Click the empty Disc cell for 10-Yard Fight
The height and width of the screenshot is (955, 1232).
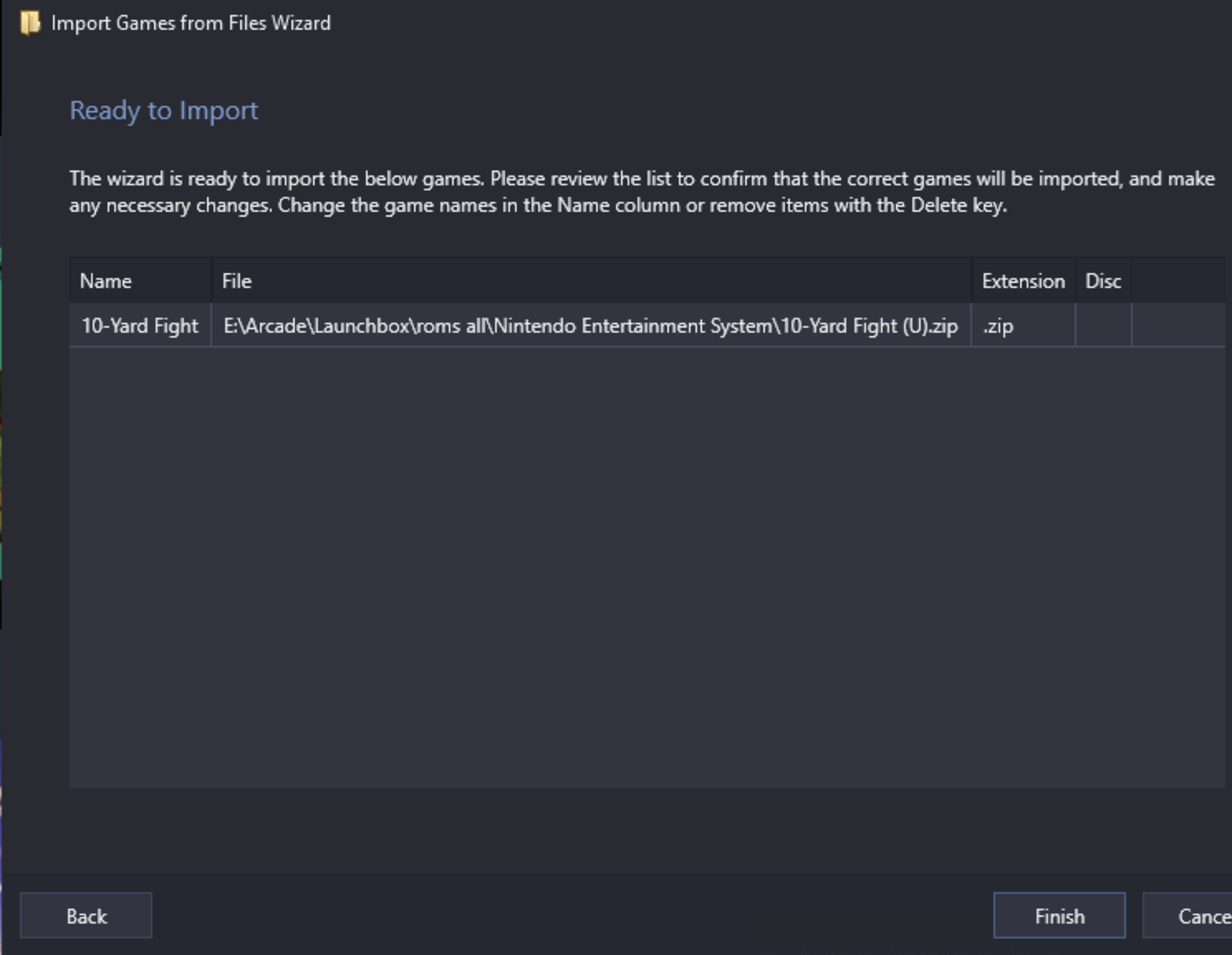(1103, 325)
